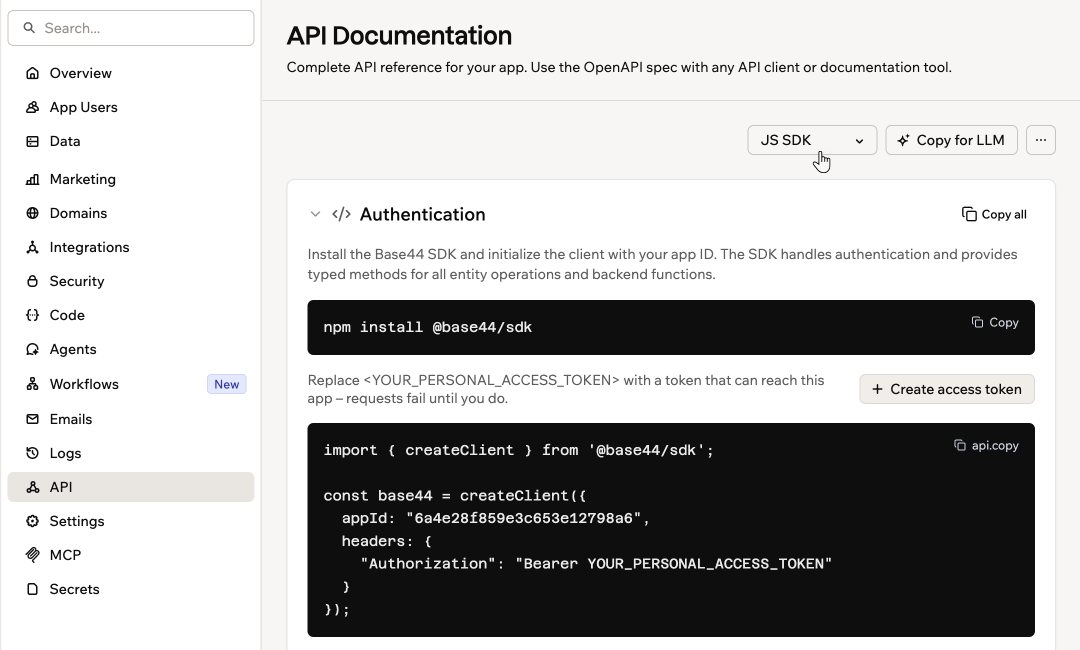The width and height of the screenshot is (1080, 650).
Task: Click the Emails envelope icon
Action: coord(32,419)
